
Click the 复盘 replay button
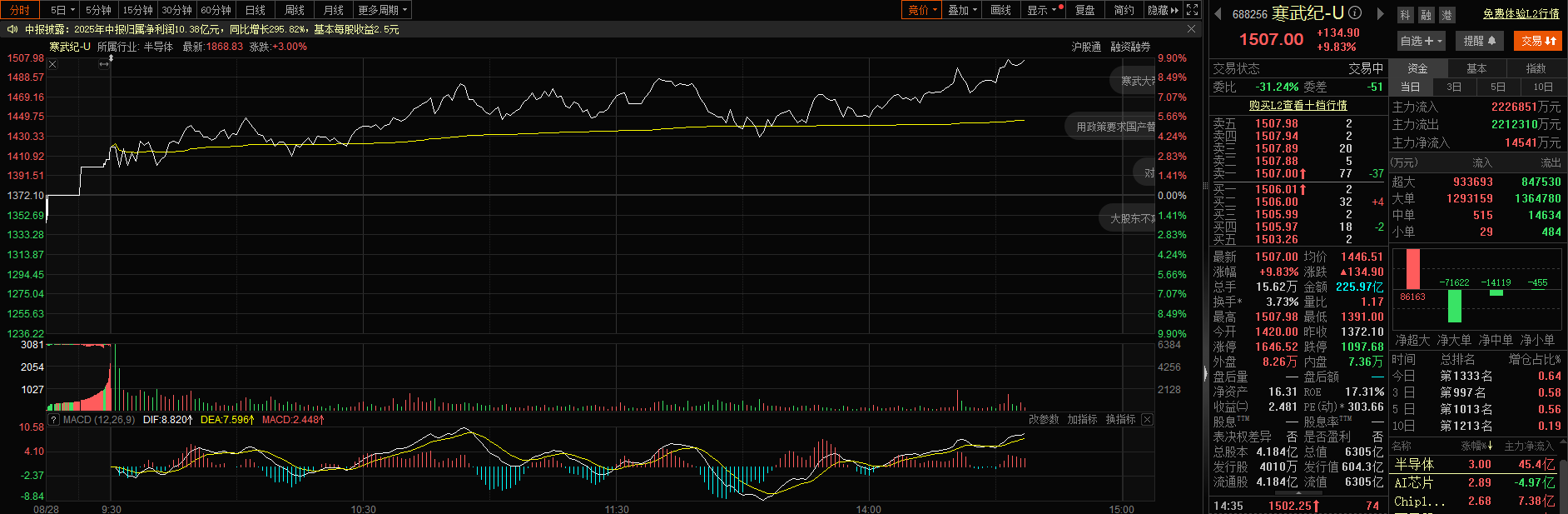point(1084,10)
